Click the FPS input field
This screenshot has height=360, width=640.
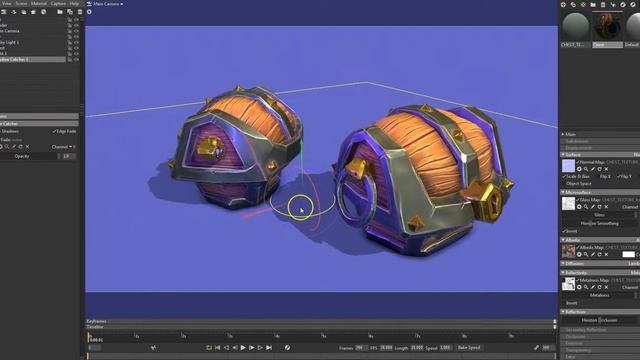click(x=386, y=348)
